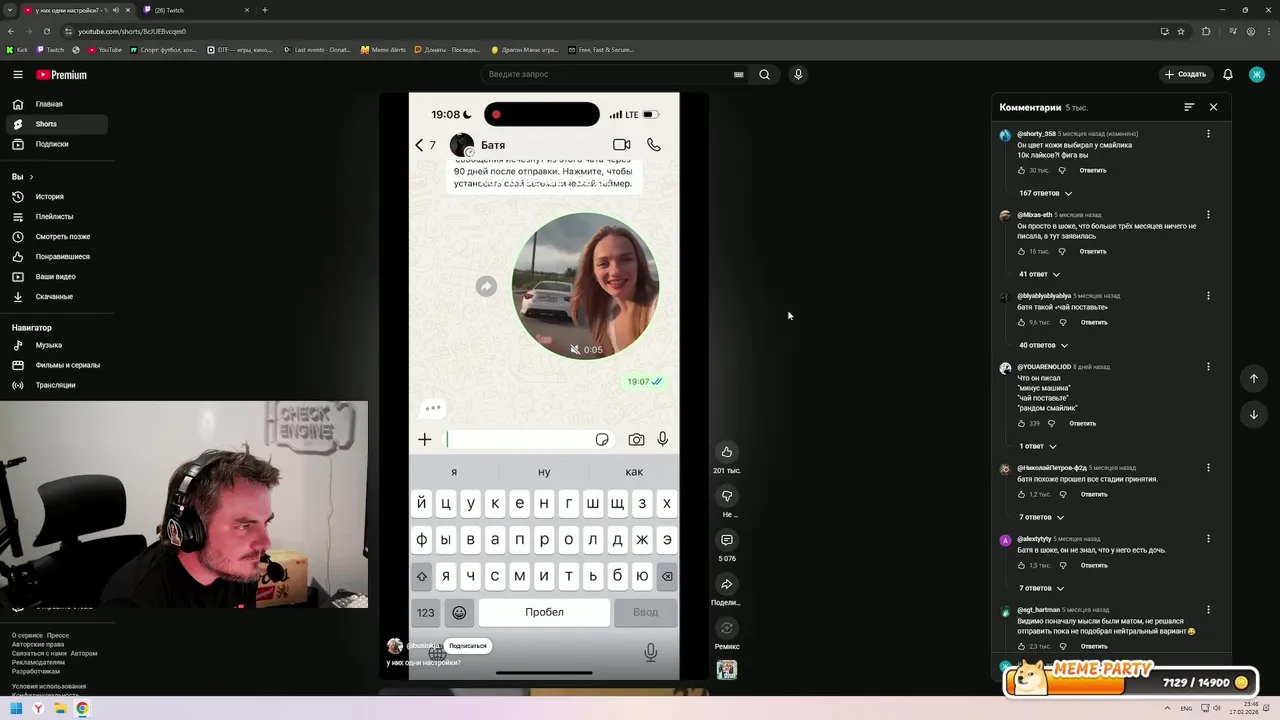Viewport: 1280px width, 720px height.
Task: Open options for @YOUARENOLIOD comment
Action: (1208, 368)
